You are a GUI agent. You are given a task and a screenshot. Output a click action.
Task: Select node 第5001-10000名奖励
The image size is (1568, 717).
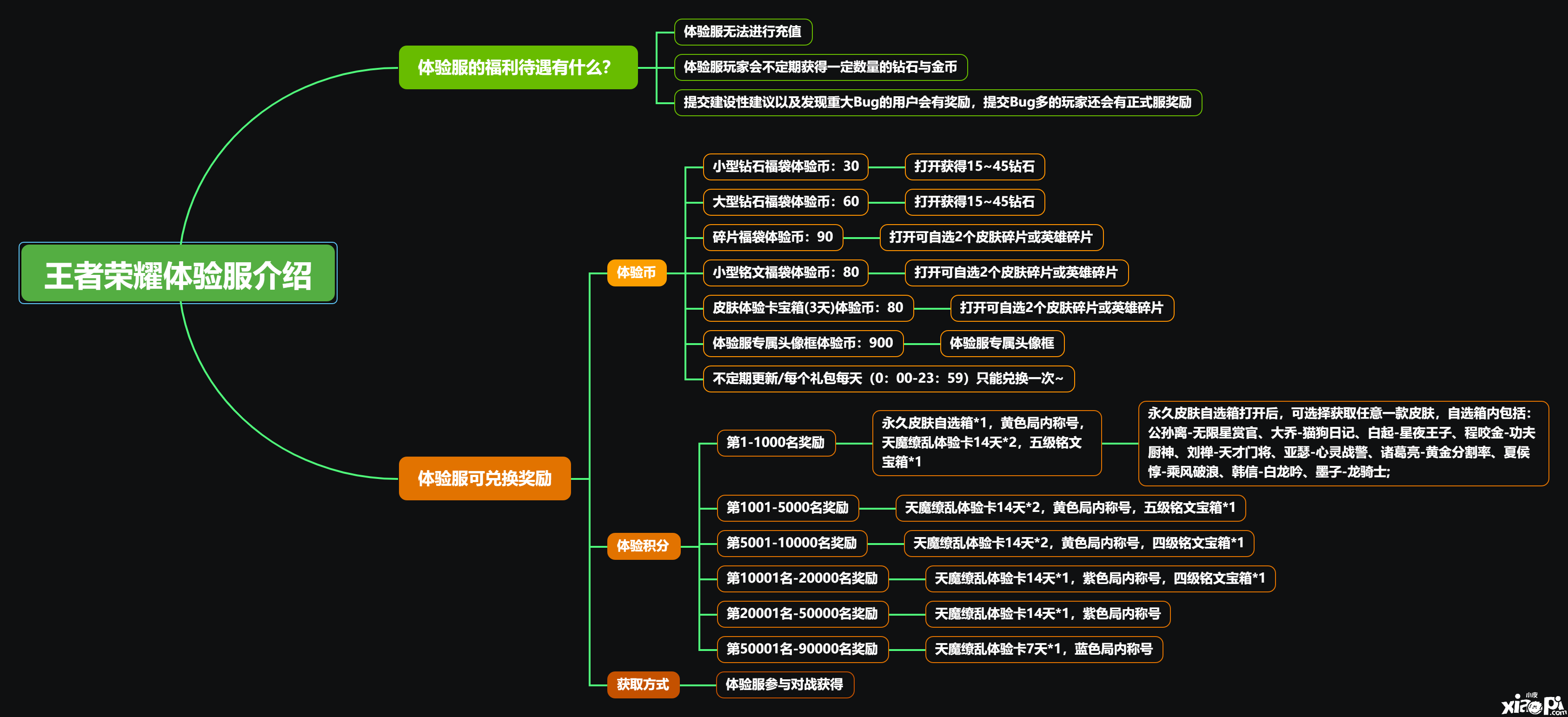pos(792,543)
